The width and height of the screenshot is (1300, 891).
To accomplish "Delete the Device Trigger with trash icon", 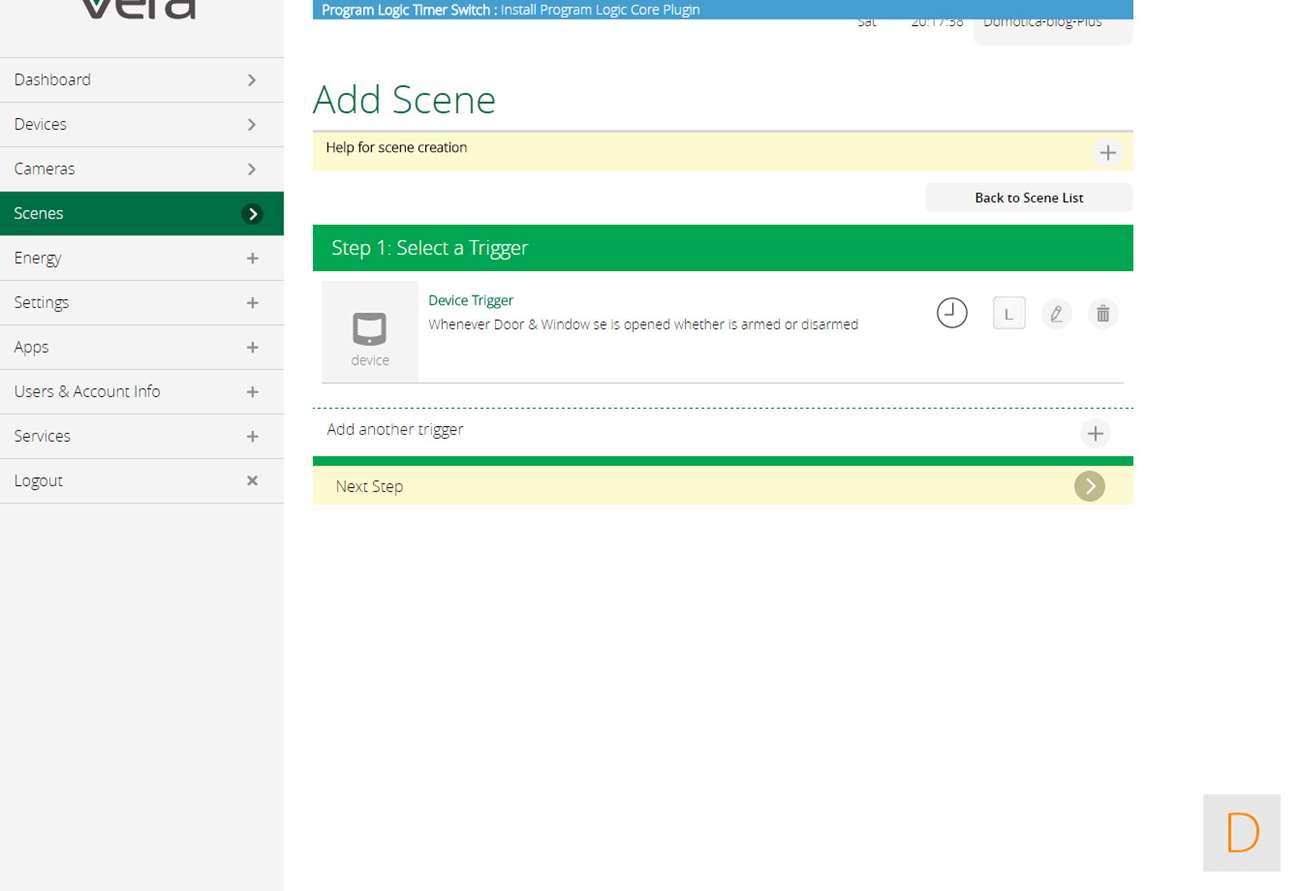I will pos(1102,313).
